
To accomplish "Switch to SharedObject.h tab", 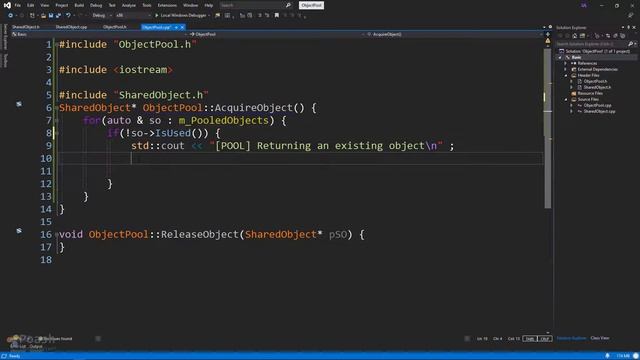I will tap(26, 27).
